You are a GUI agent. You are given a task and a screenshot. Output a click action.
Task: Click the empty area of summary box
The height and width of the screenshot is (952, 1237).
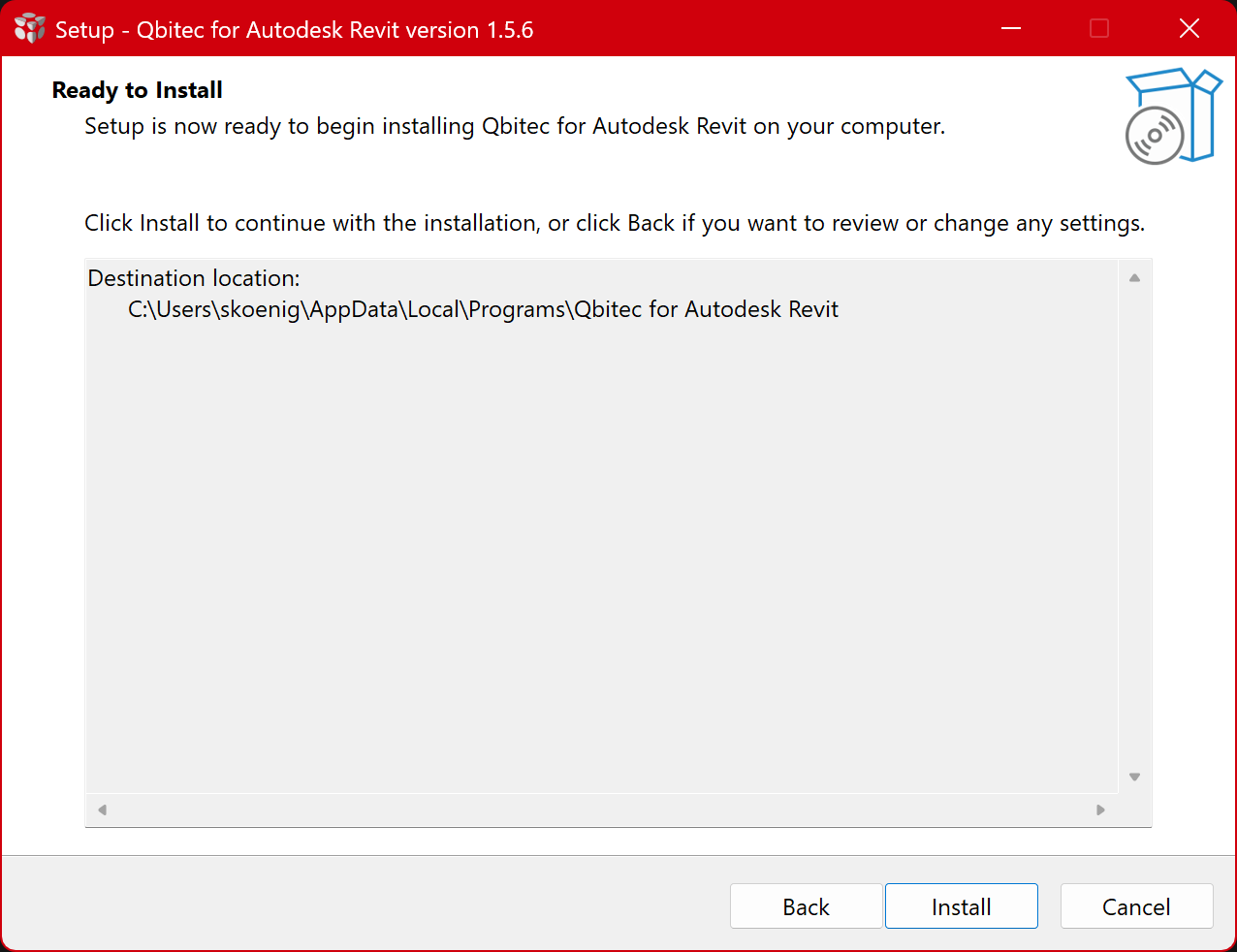click(x=601, y=562)
